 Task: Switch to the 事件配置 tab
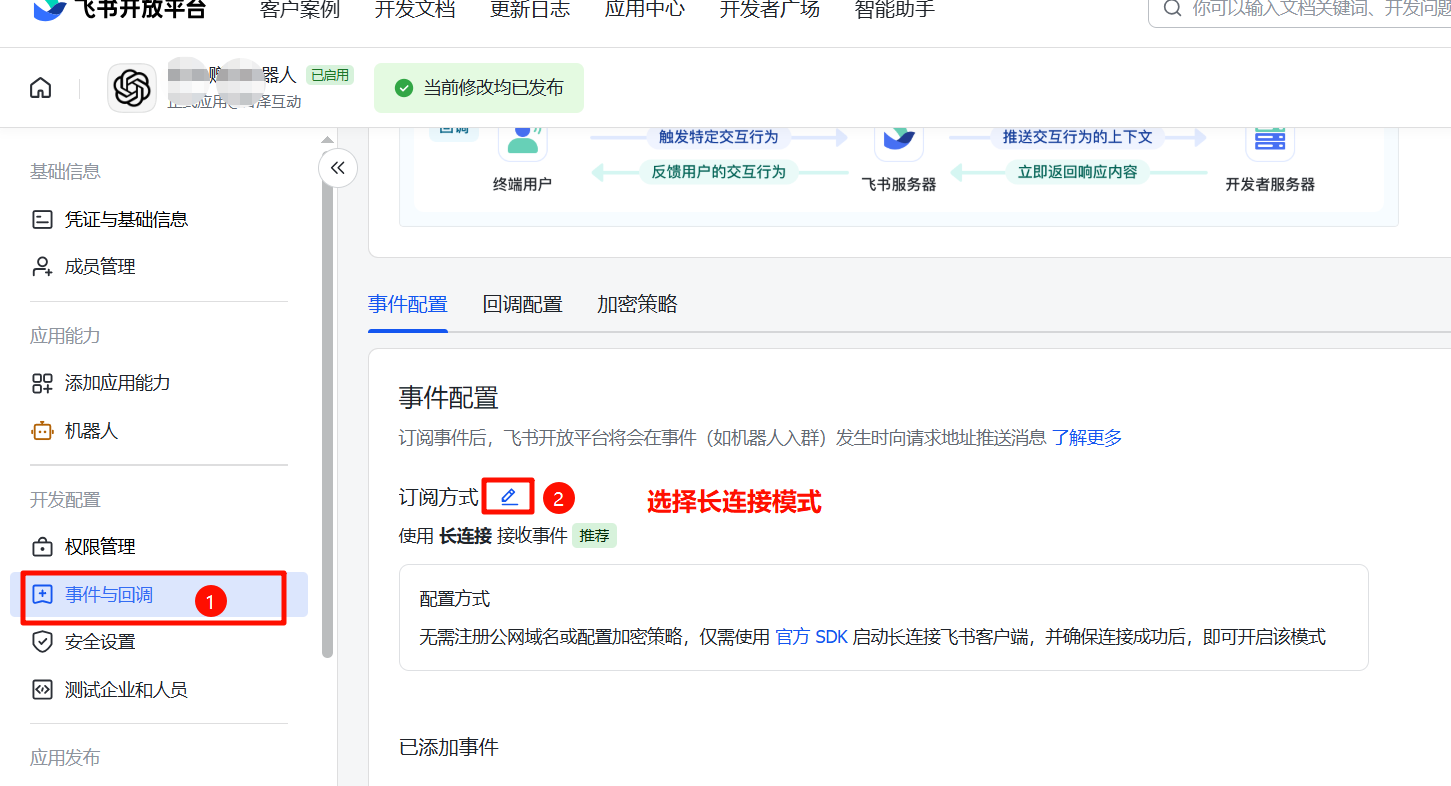[408, 304]
